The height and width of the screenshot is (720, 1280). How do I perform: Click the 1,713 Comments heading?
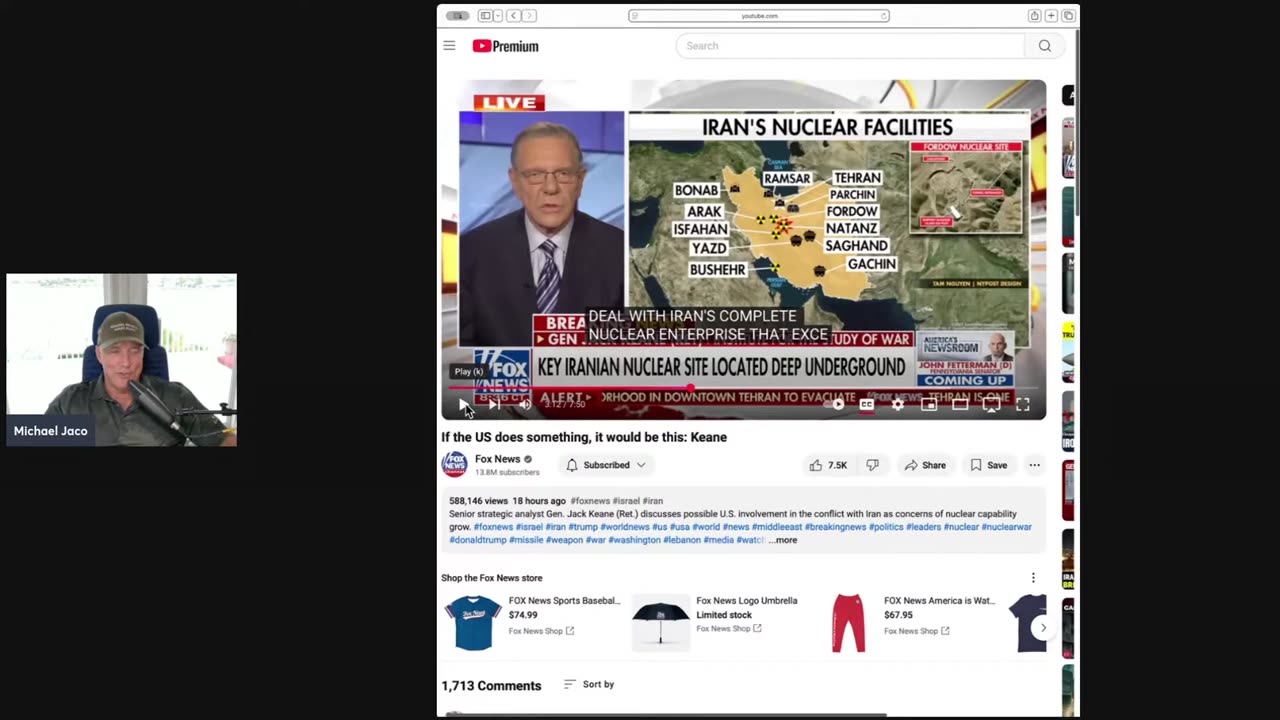pos(491,686)
